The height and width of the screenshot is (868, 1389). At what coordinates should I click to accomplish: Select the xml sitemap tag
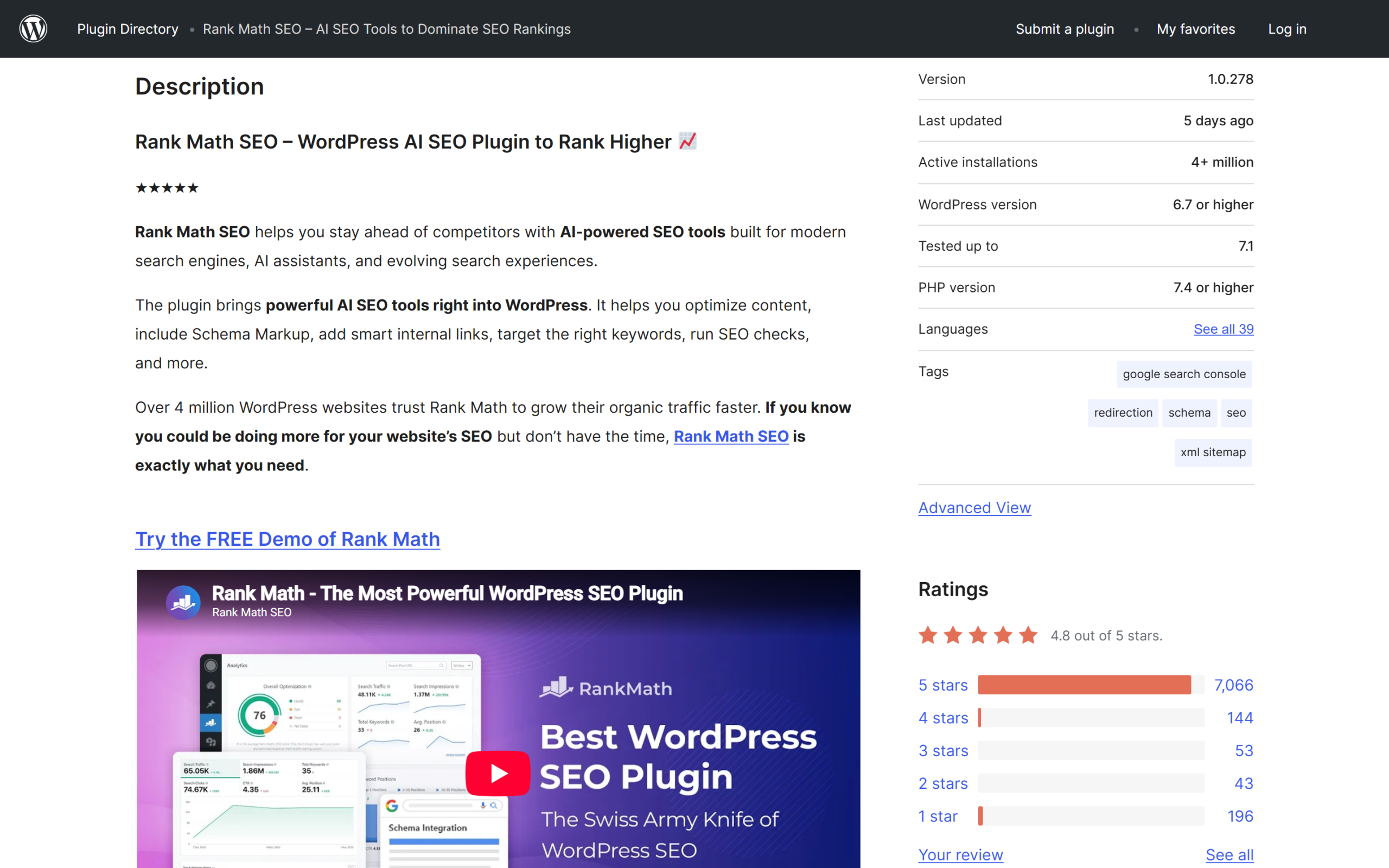pos(1213,452)
